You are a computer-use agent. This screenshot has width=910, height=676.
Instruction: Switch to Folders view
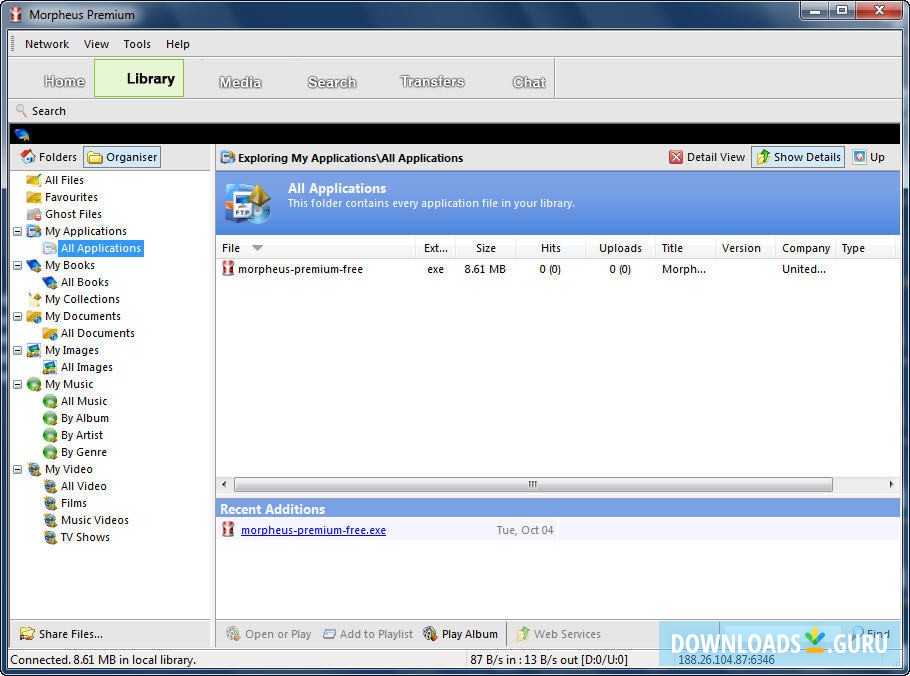pyautogui.click(x=48, y=157)
